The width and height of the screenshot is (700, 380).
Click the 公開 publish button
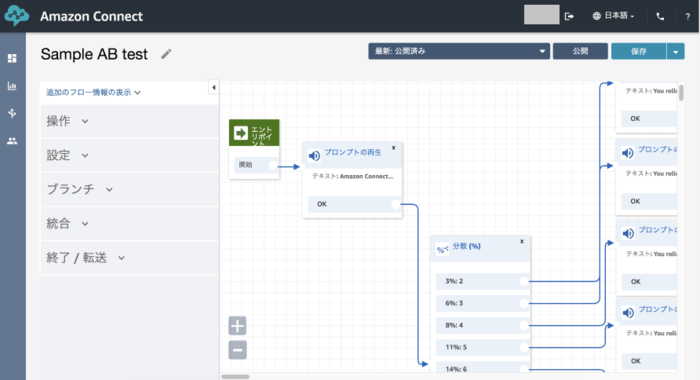click(x=580, y=51)
